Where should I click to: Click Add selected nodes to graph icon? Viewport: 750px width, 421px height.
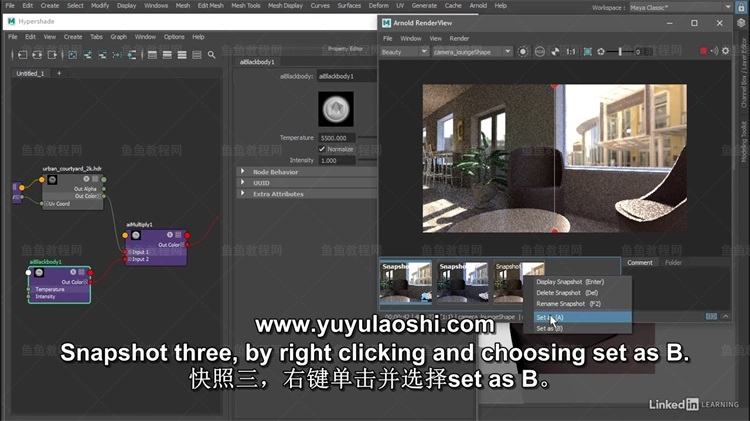(88, 55)
